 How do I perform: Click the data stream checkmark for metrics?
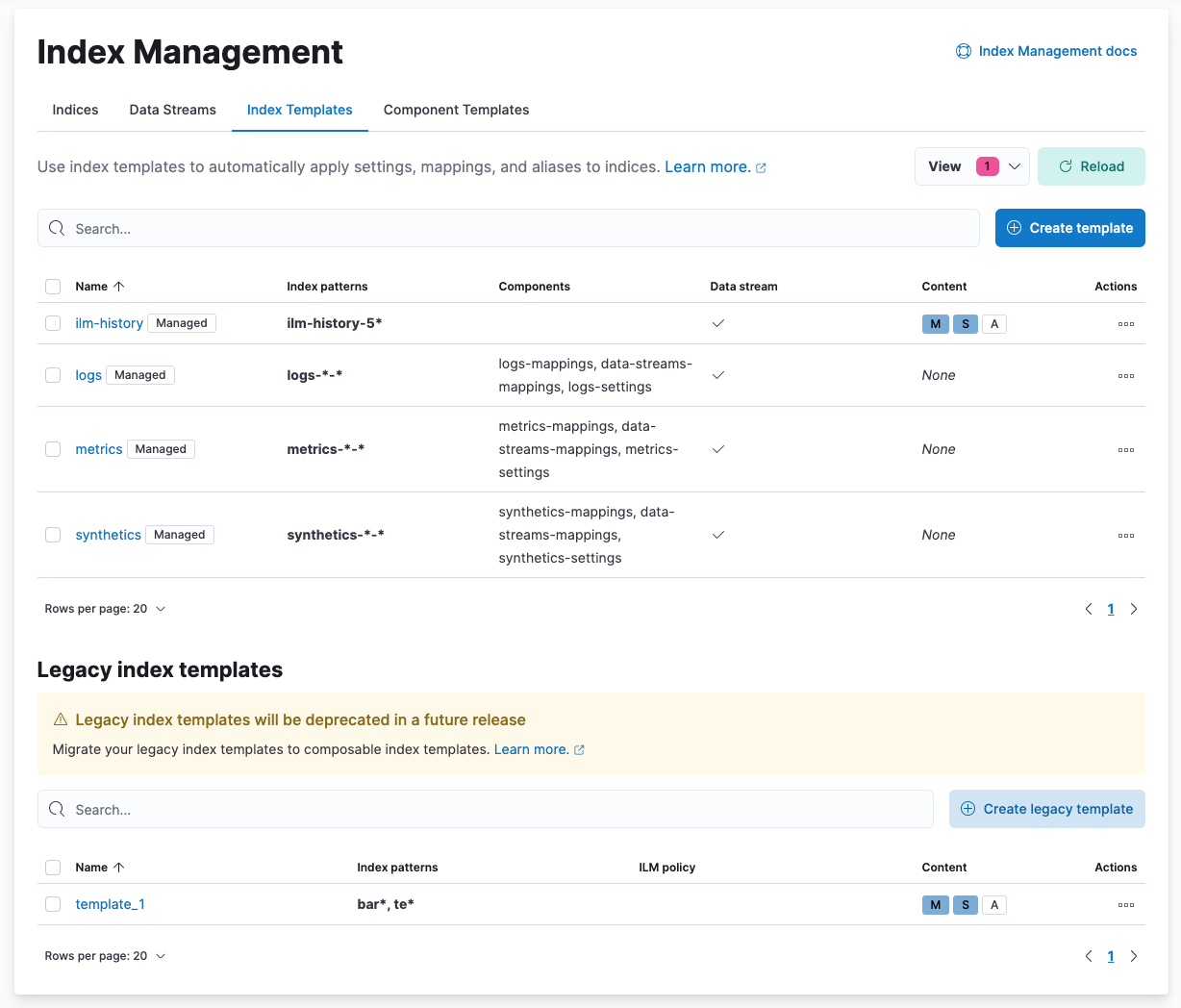(x=717, y=449)
